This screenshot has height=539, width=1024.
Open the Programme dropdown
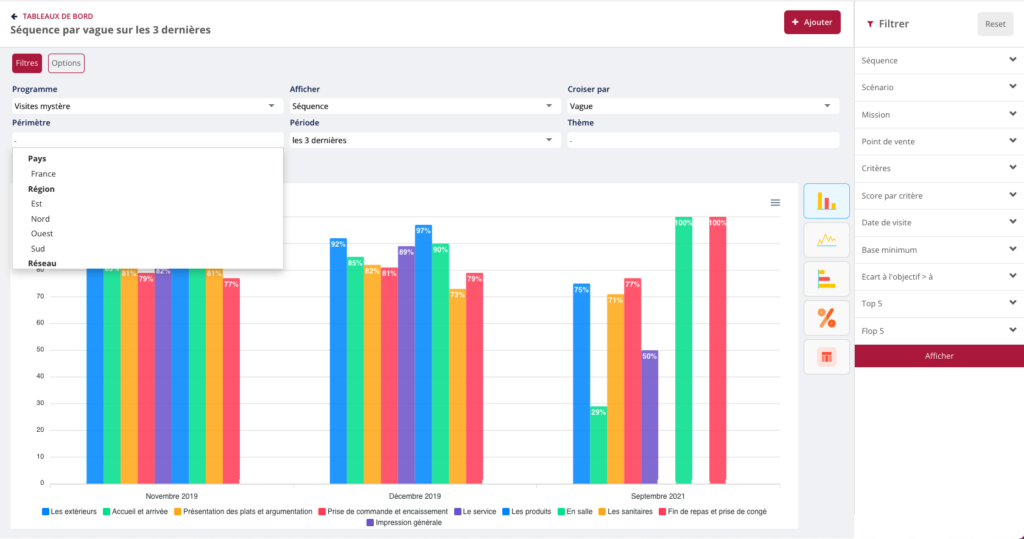[x=146, y=105]
